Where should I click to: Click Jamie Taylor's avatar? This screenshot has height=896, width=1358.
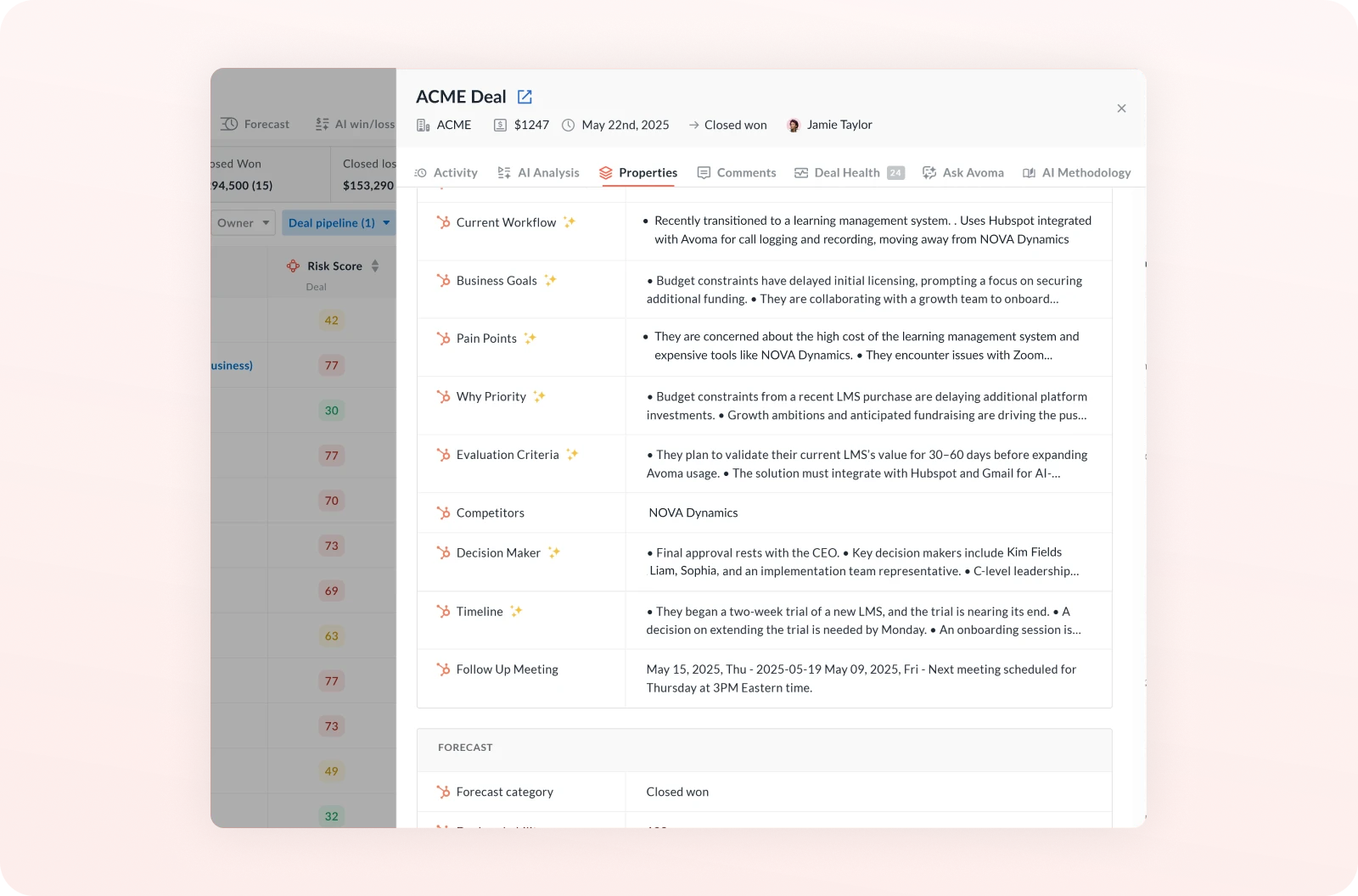pyautogui.click(x=794, y=125)
